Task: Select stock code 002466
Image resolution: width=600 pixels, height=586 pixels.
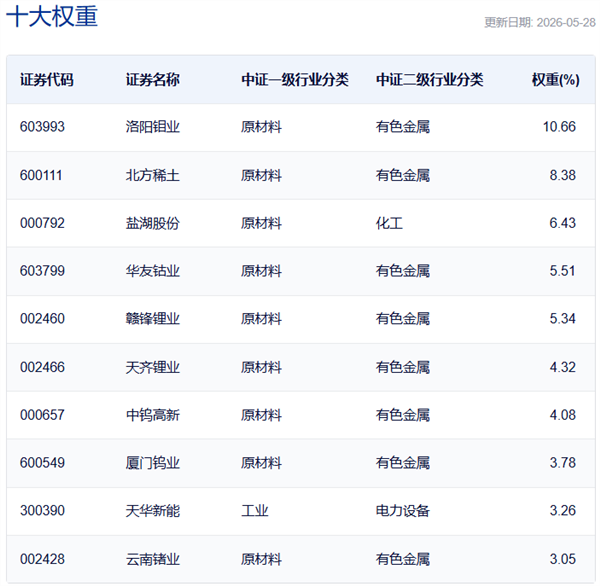Action: (x=42, y=367)
